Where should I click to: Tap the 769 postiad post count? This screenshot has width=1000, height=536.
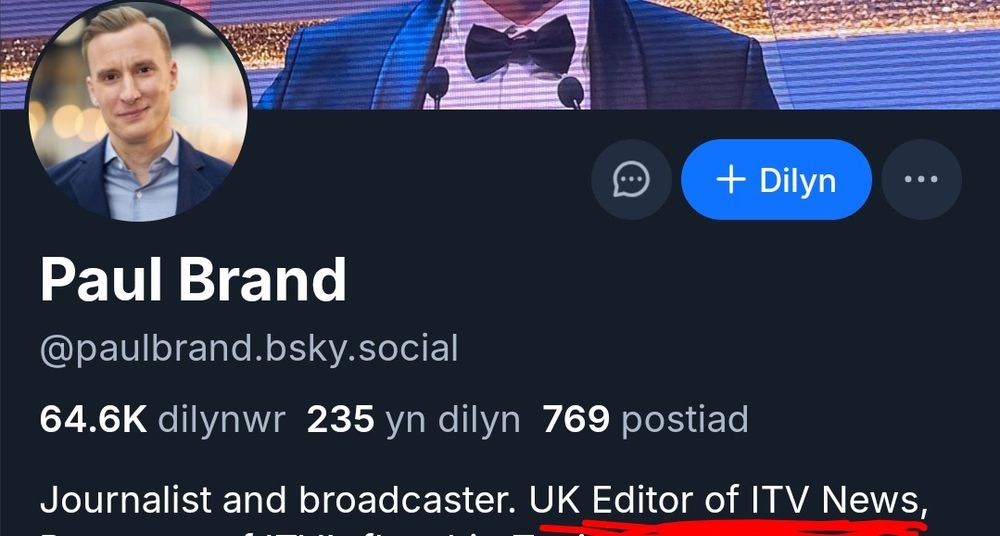point(645,420)
